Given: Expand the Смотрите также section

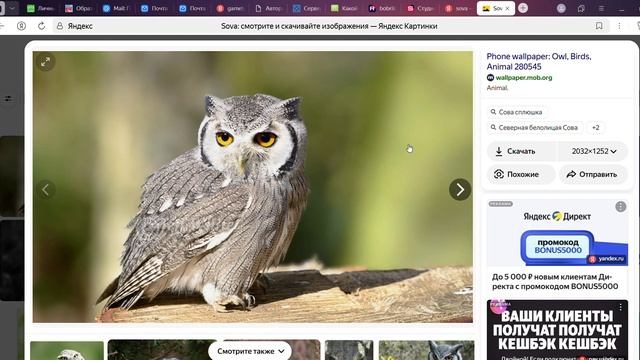Looking at the screenshot, I should (250, 351).
